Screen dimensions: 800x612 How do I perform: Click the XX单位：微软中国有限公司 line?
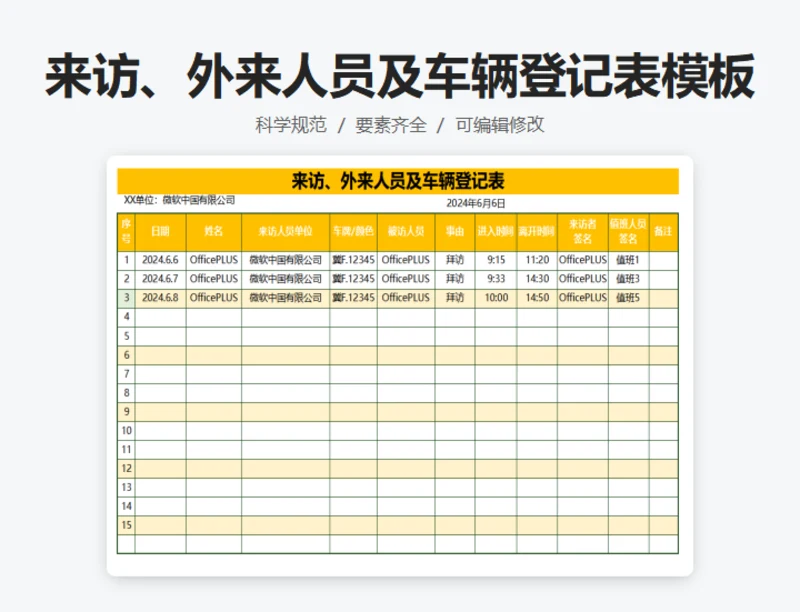(179, 200)
